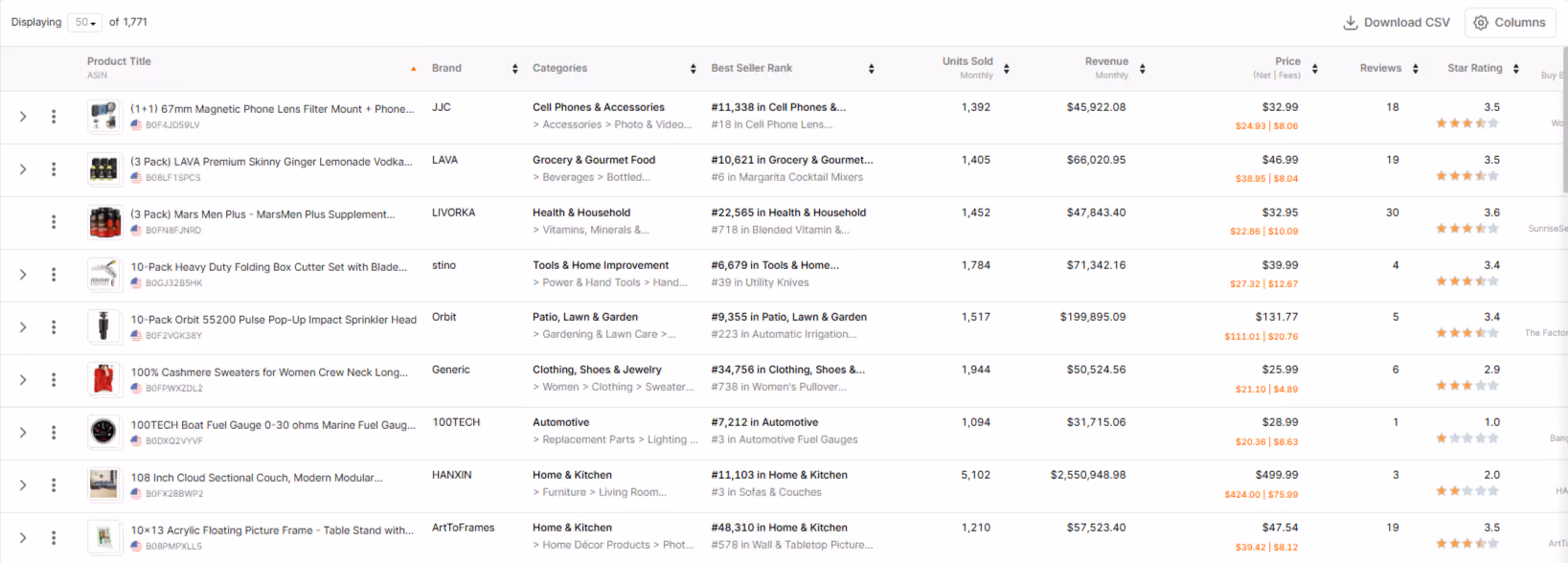Viewport: 1568px width, 563px height.
Task: Expand the LAVA Skinny Ginger Lemonade row
Action: [23, 169]
